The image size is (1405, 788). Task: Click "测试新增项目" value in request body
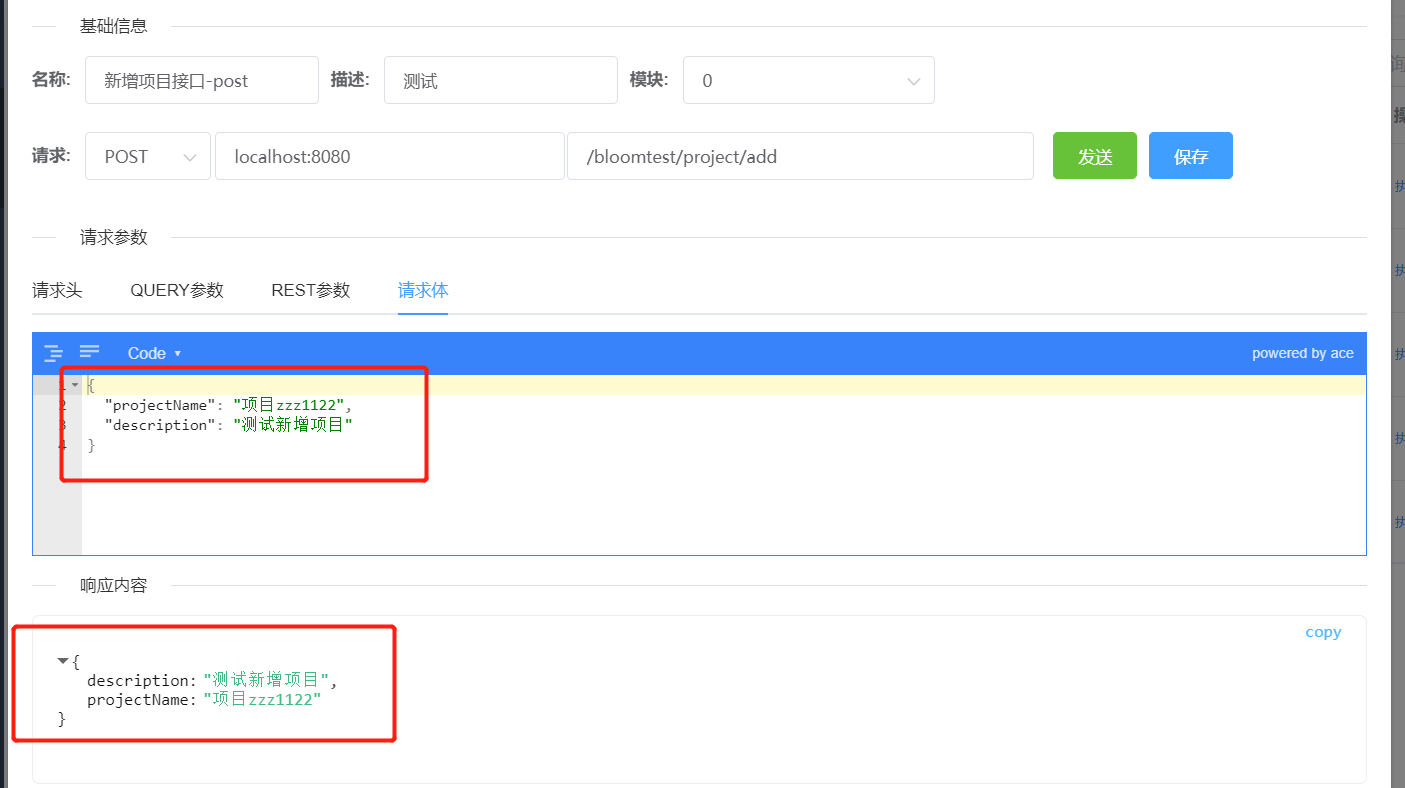pyautogui.click(x=293, y=425)
